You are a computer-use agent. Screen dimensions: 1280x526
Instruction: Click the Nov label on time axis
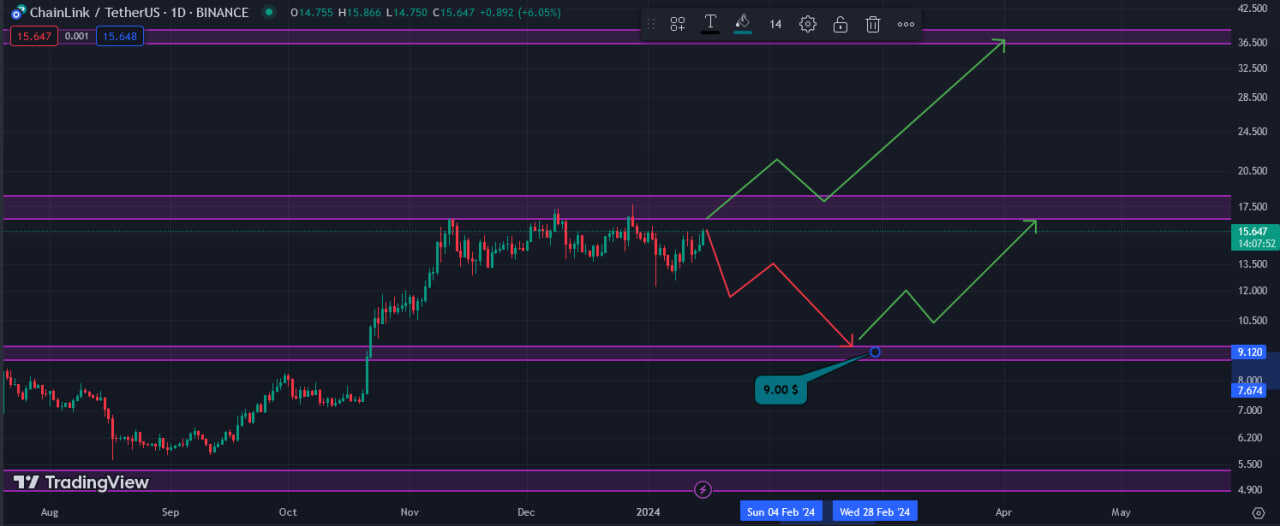409,512
